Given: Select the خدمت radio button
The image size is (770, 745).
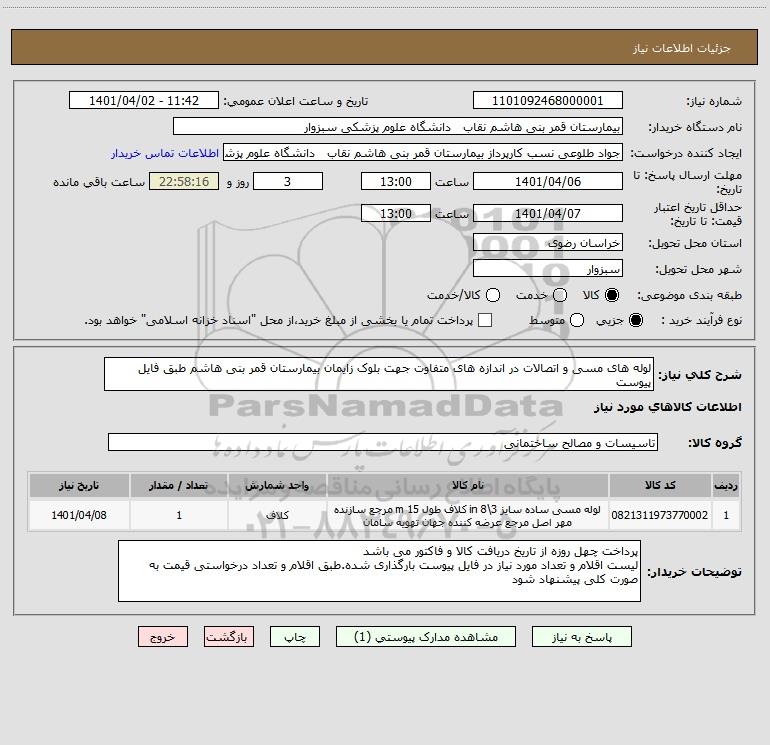Looking at the screenshot, I should (x=560, y=295).
